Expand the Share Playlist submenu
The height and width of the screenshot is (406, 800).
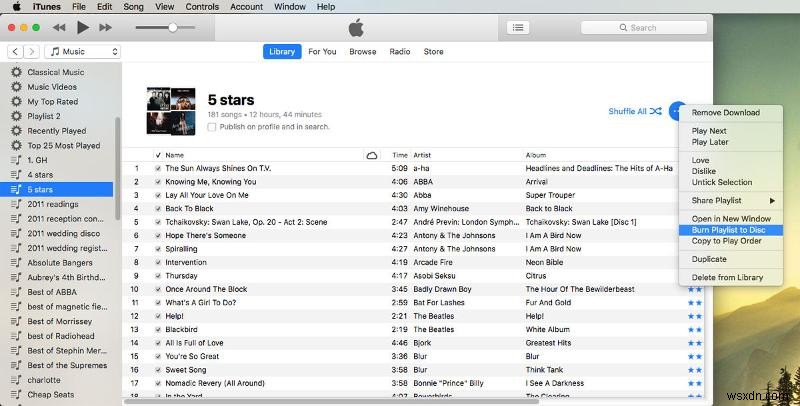click(x=731, y=200)
